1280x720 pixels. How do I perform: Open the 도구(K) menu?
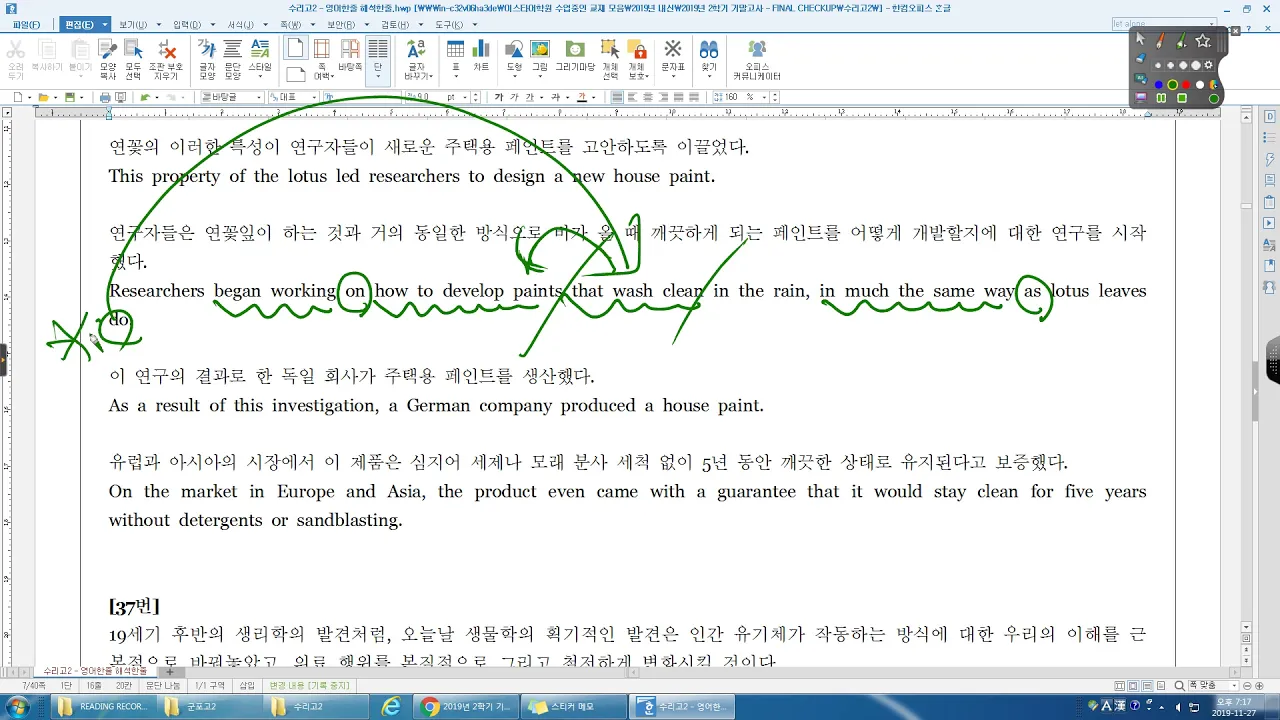[449, 24]
